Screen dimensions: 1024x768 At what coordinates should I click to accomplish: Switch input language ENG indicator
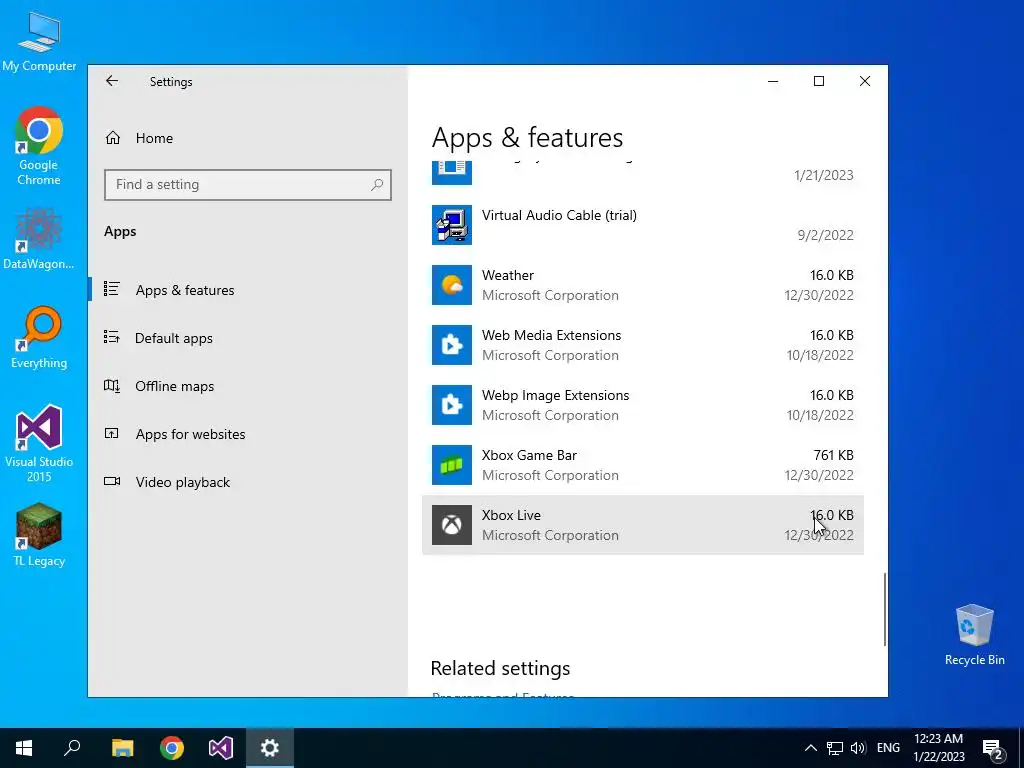888,748
